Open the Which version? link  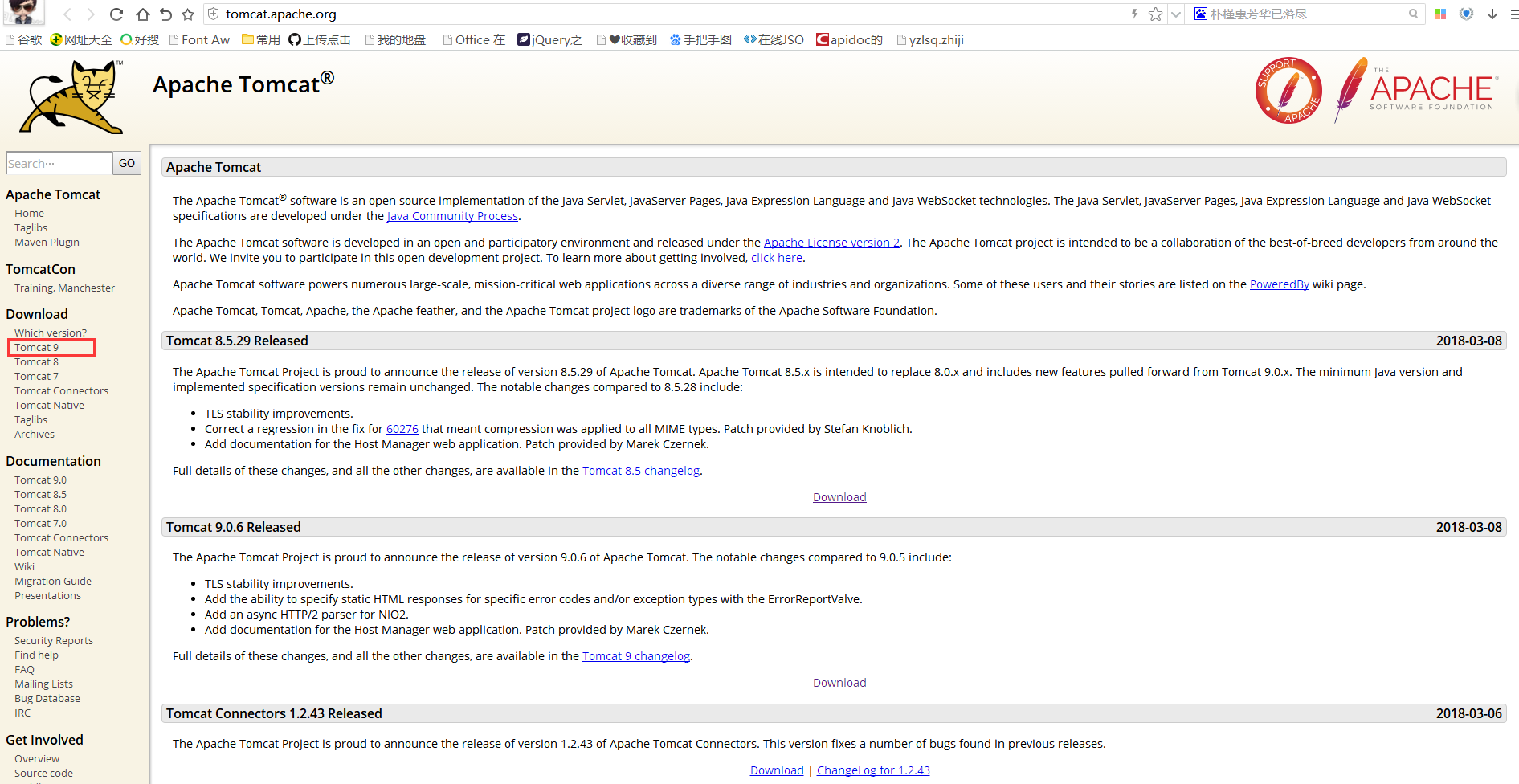(x=51, y=333)
